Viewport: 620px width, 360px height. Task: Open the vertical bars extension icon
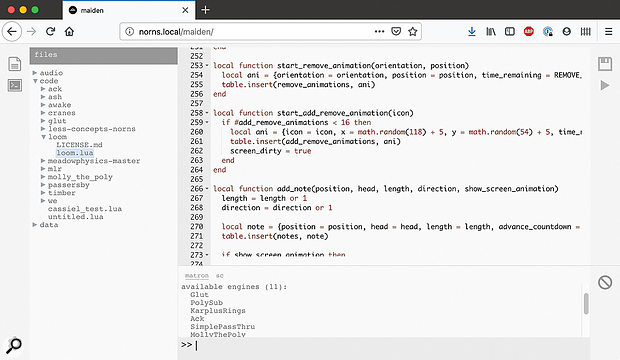[x=586, y=31]
